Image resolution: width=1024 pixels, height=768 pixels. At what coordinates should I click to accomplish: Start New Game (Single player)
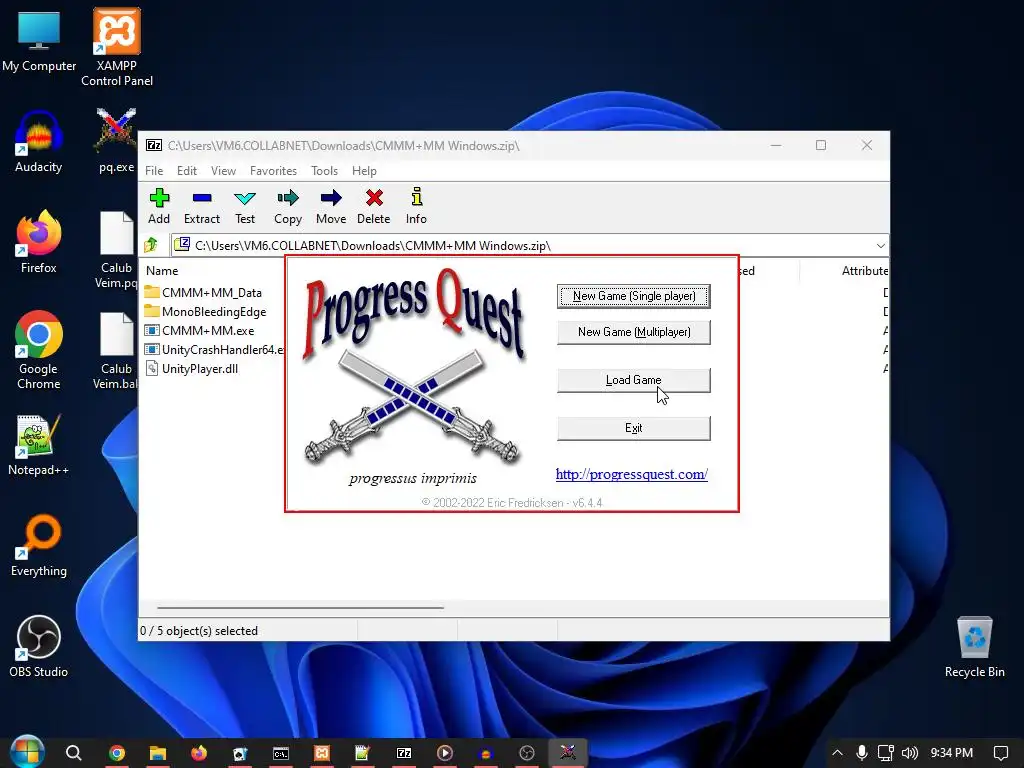(633, 296)
